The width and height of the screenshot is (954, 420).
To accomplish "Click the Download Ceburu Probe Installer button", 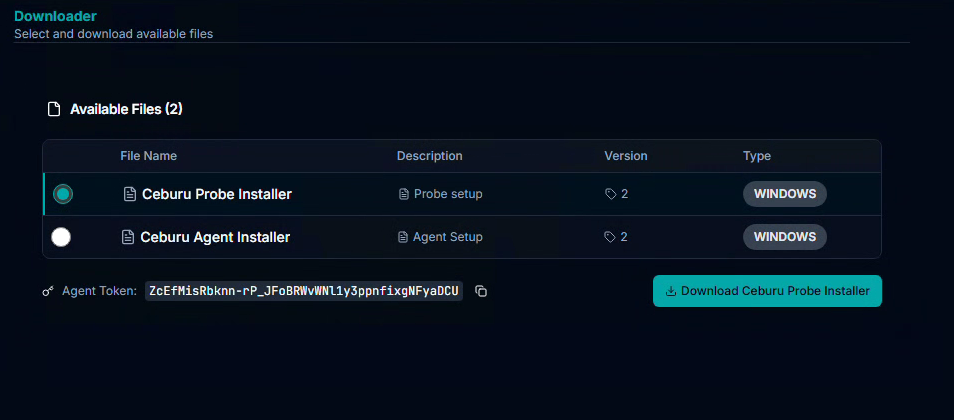I will (767, 291).
